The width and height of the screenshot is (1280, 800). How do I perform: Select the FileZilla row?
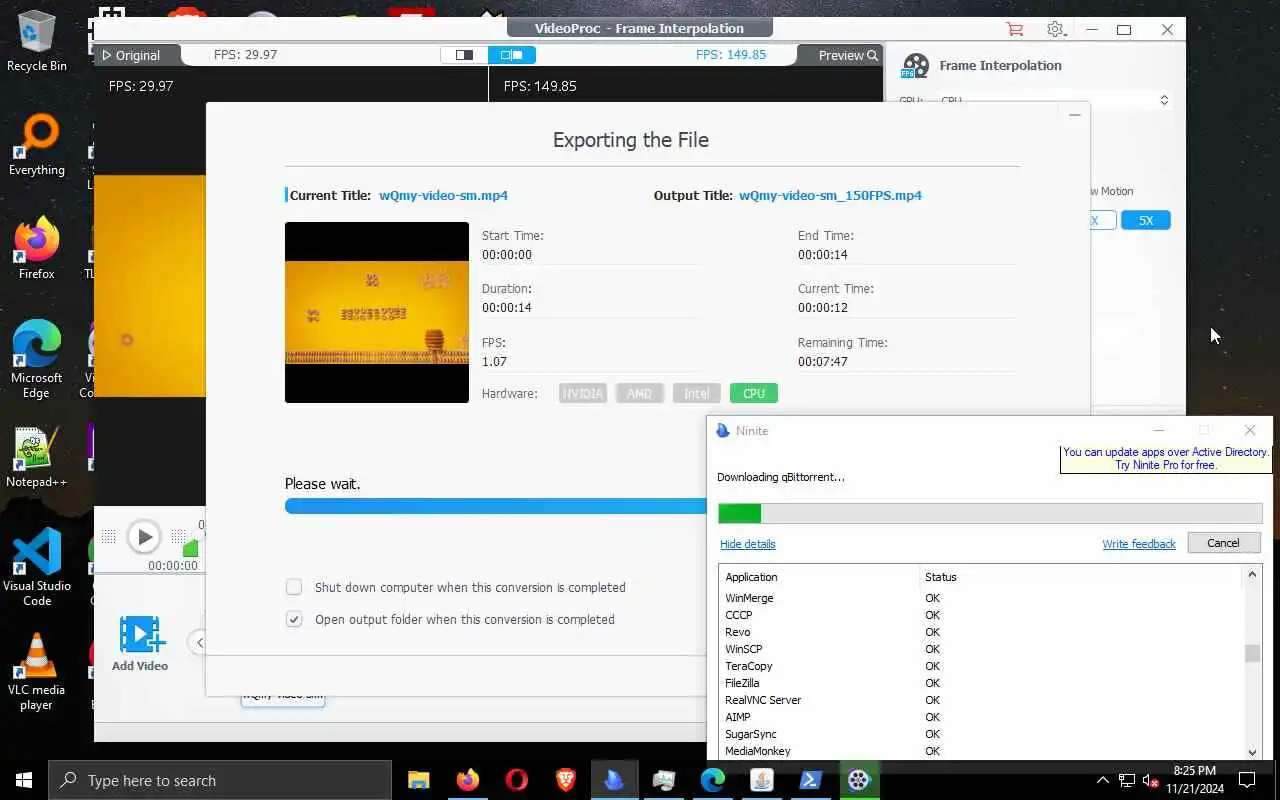982,683
